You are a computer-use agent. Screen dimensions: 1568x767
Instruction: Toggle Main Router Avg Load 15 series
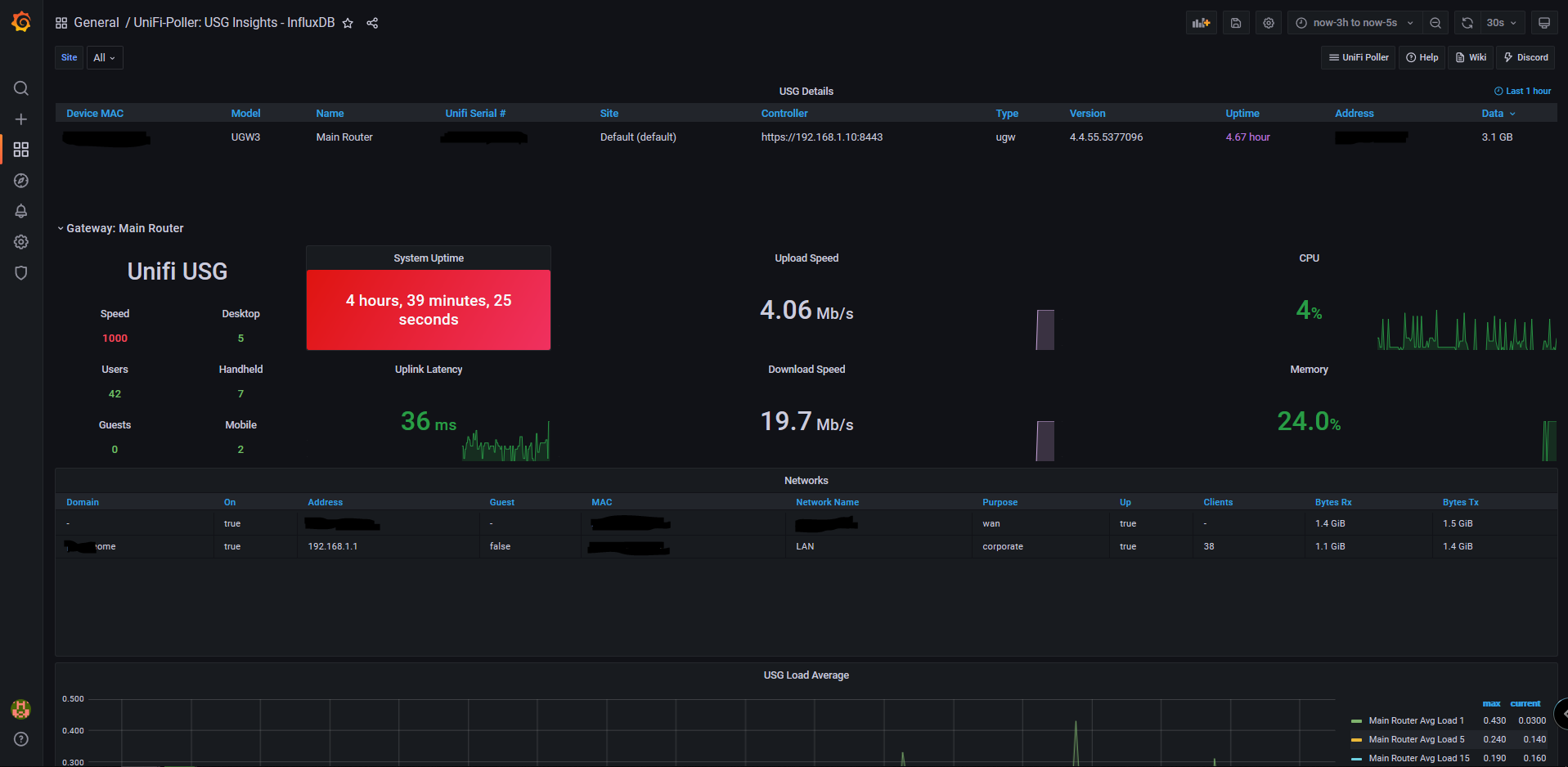1418,758
